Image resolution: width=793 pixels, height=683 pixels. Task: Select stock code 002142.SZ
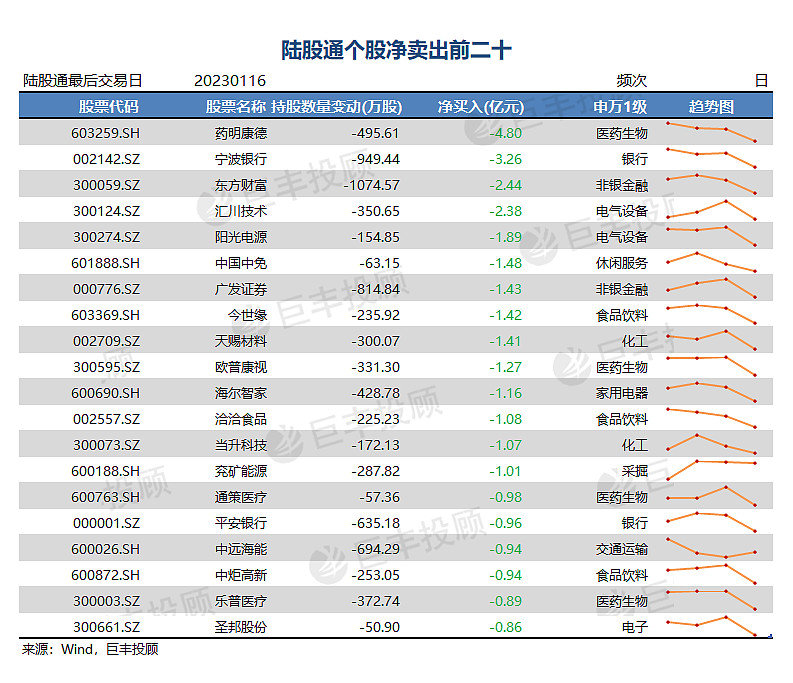pyautogui.click(x=107, y=159)
